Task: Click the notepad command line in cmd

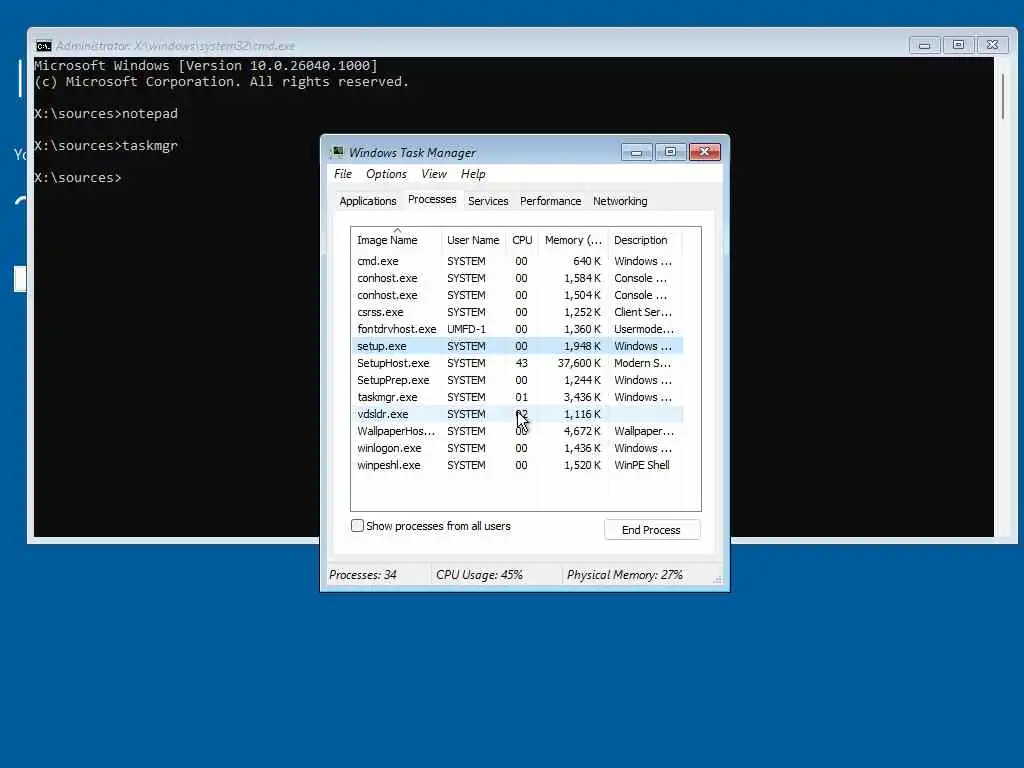Action: (106, 114)
